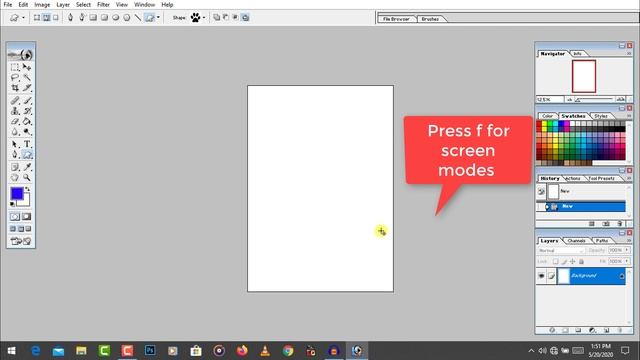Launch Firefox from taskbar
This screenshot has height=360, width=640.
[242, 351]
